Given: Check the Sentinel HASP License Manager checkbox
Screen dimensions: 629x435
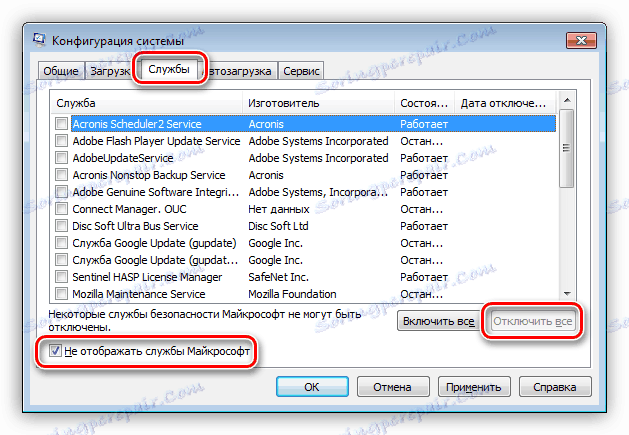Looking at the screenshot, I should click(x=61, y=277).
